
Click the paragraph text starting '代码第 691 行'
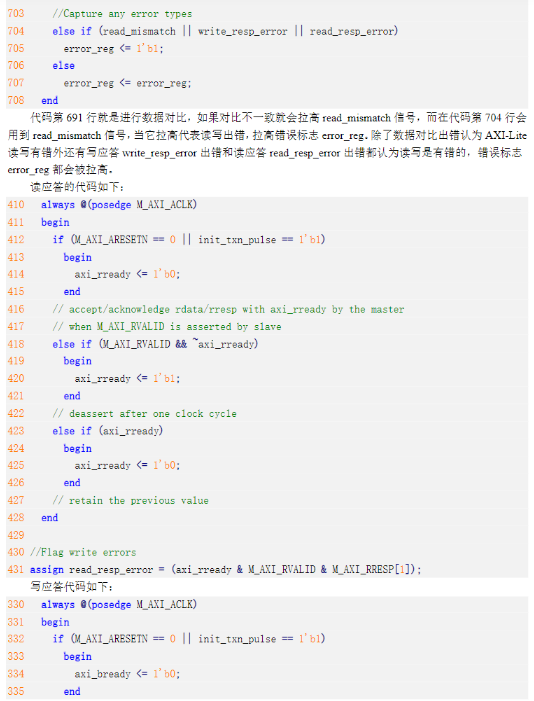(x=267, y=144)
